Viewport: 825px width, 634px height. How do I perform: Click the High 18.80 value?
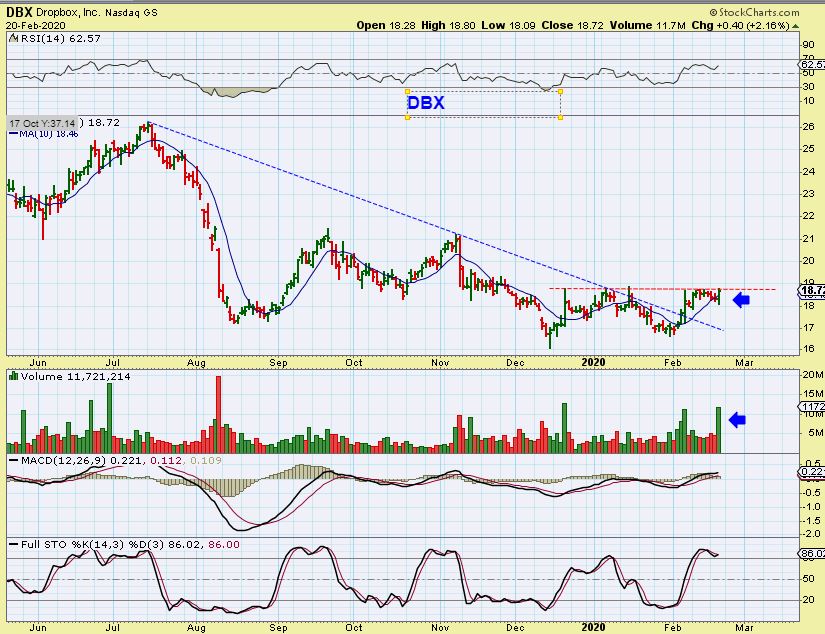point(449,25)
